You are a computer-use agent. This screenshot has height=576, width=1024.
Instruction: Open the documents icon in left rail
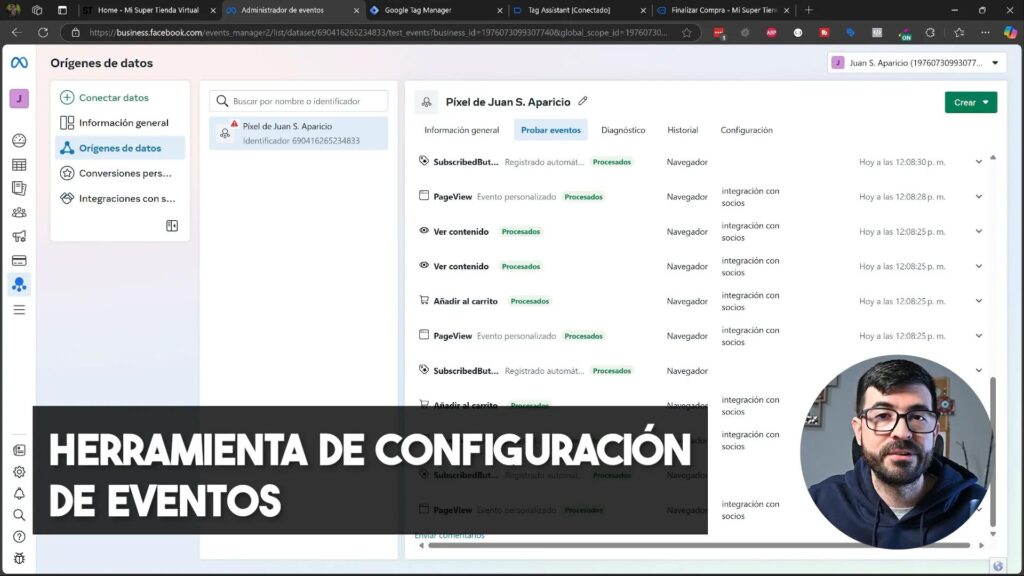(x=19, y=188)
